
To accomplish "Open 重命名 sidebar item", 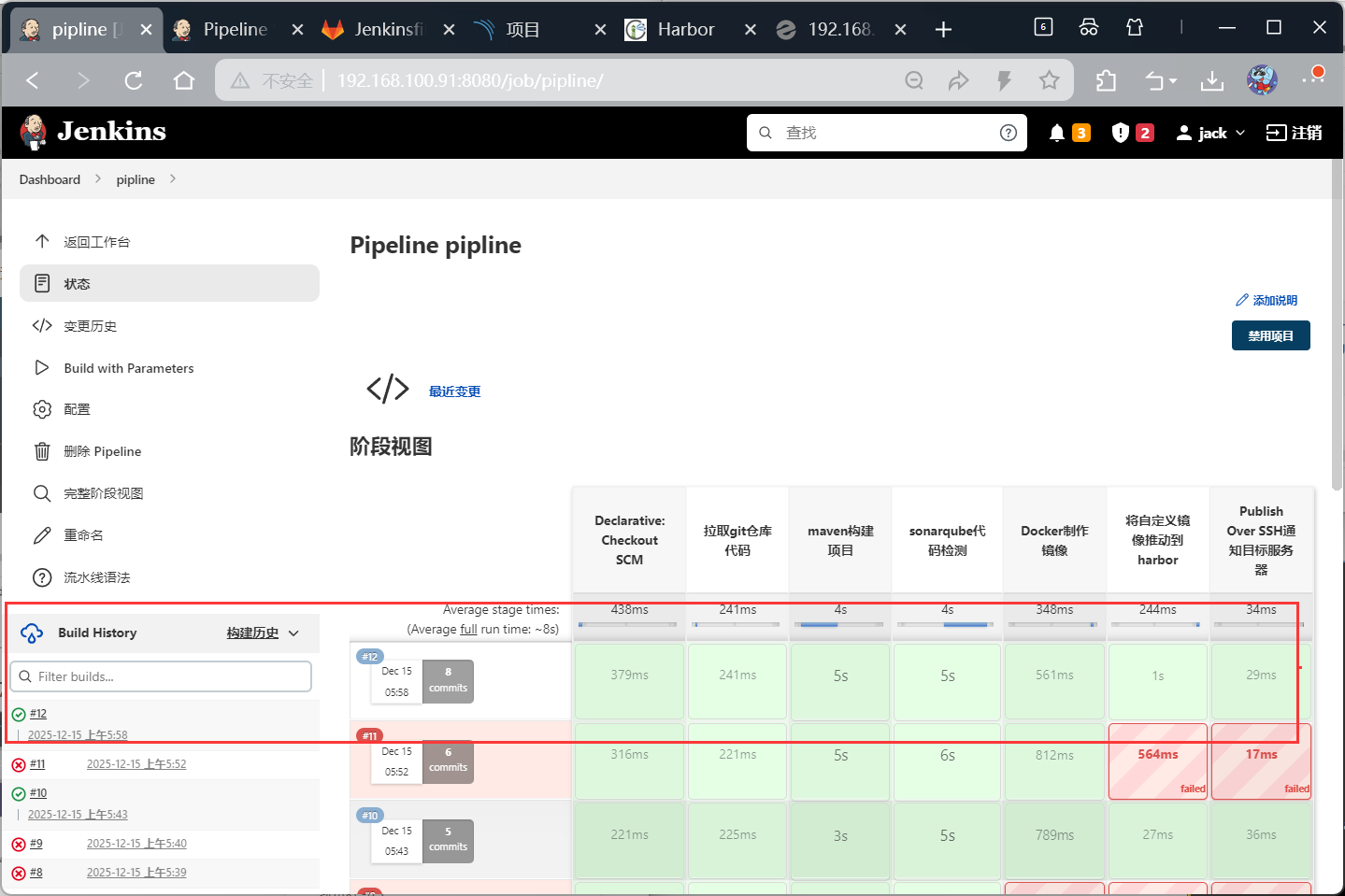I will (169, 535).
